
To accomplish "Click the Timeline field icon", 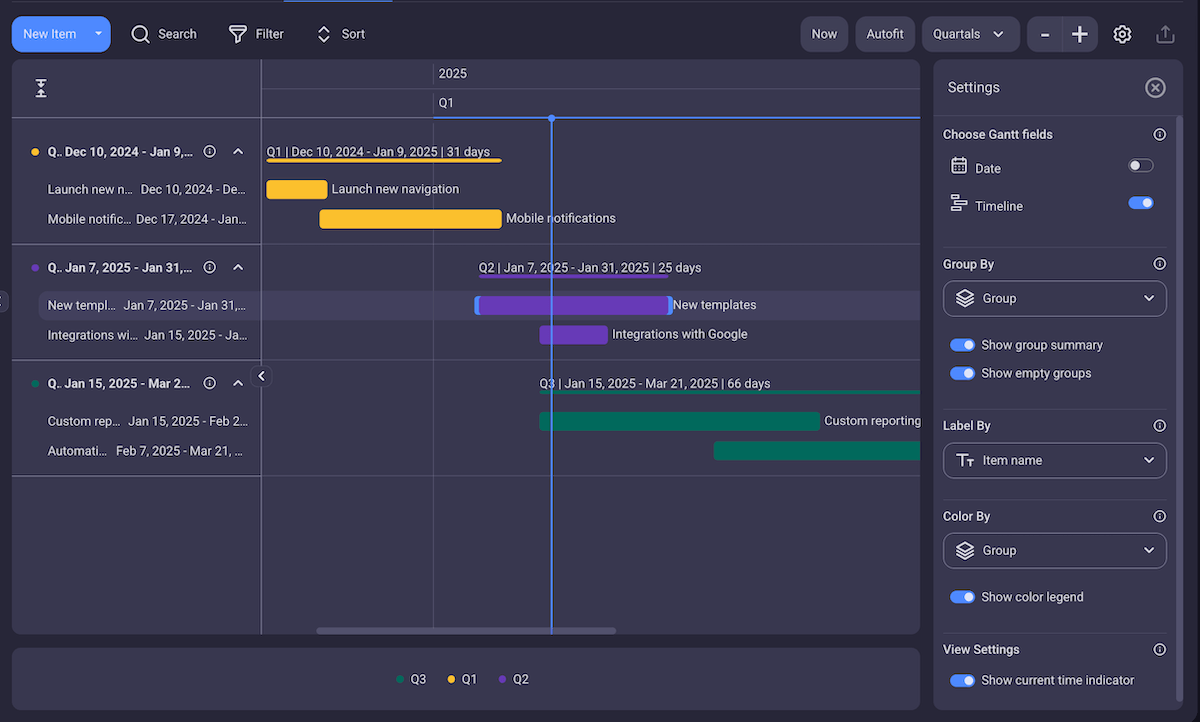I will click(959, 204).
